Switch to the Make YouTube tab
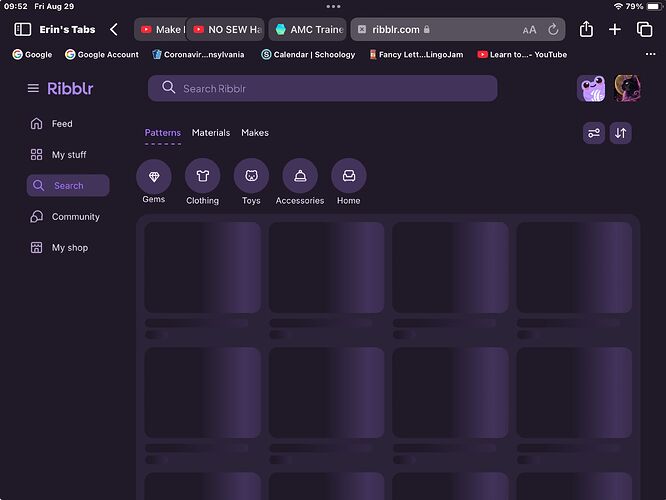 [x=161, y=29]
